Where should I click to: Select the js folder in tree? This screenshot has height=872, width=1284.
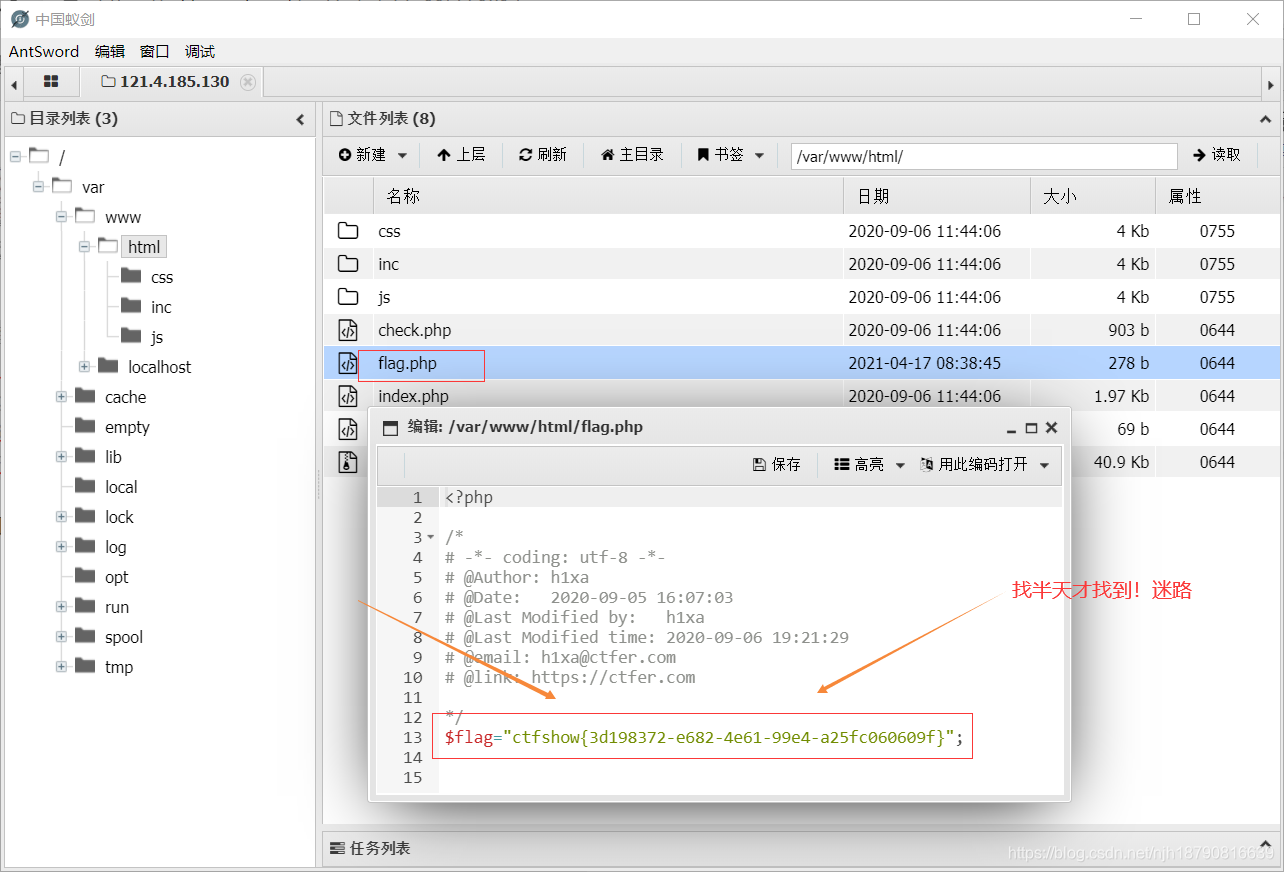(x=157, y=337)
